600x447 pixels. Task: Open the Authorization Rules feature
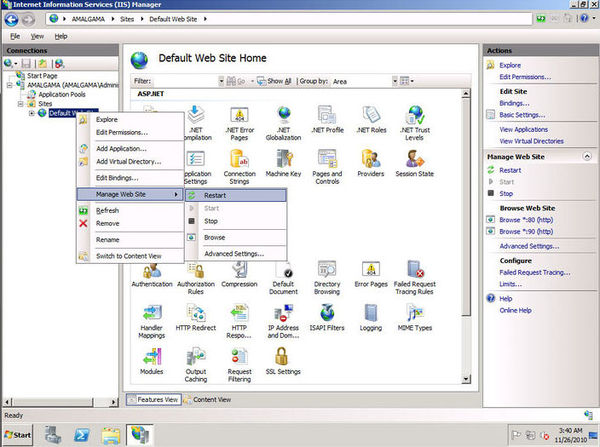[196, 278]
